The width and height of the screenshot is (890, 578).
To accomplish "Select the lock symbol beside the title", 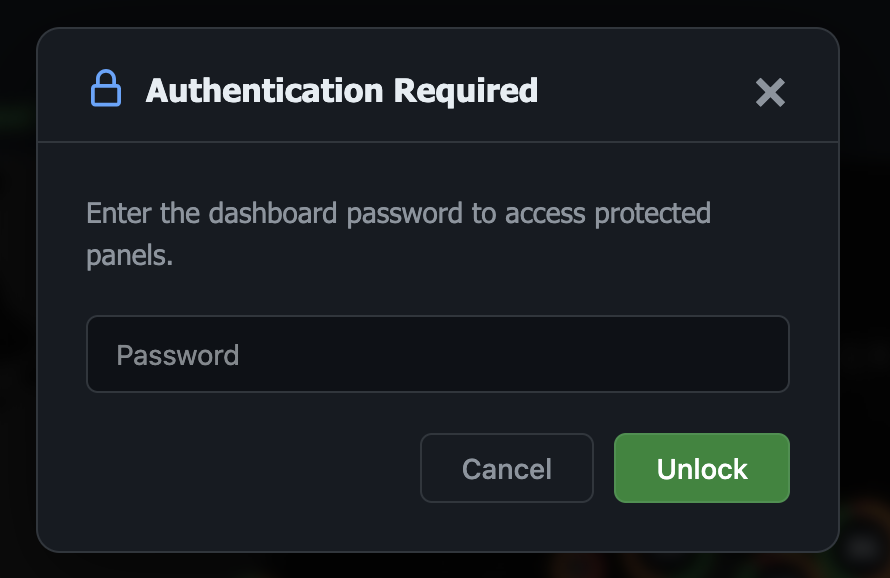I will [105, 90].
